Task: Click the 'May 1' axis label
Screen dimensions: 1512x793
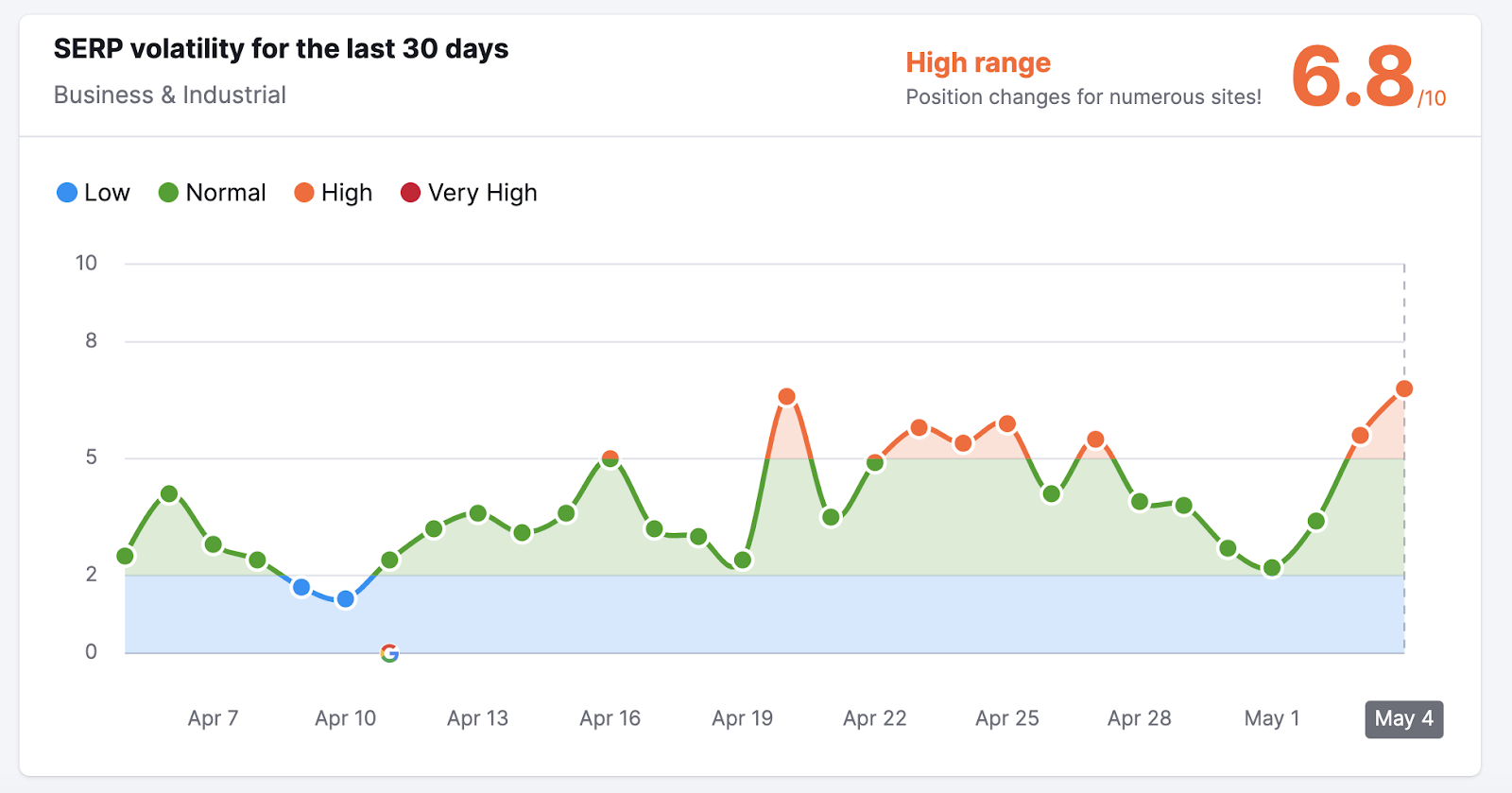Action: (x=1272, y=718)
